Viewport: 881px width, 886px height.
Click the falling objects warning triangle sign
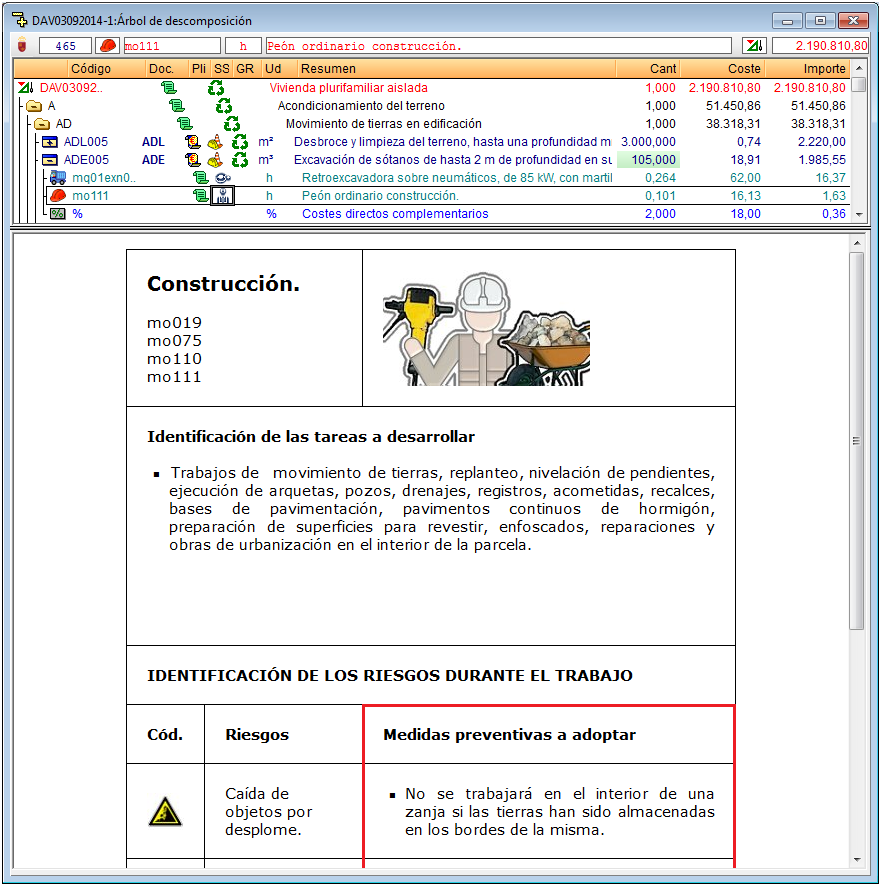pyautogui.click(x=164, y=812)
